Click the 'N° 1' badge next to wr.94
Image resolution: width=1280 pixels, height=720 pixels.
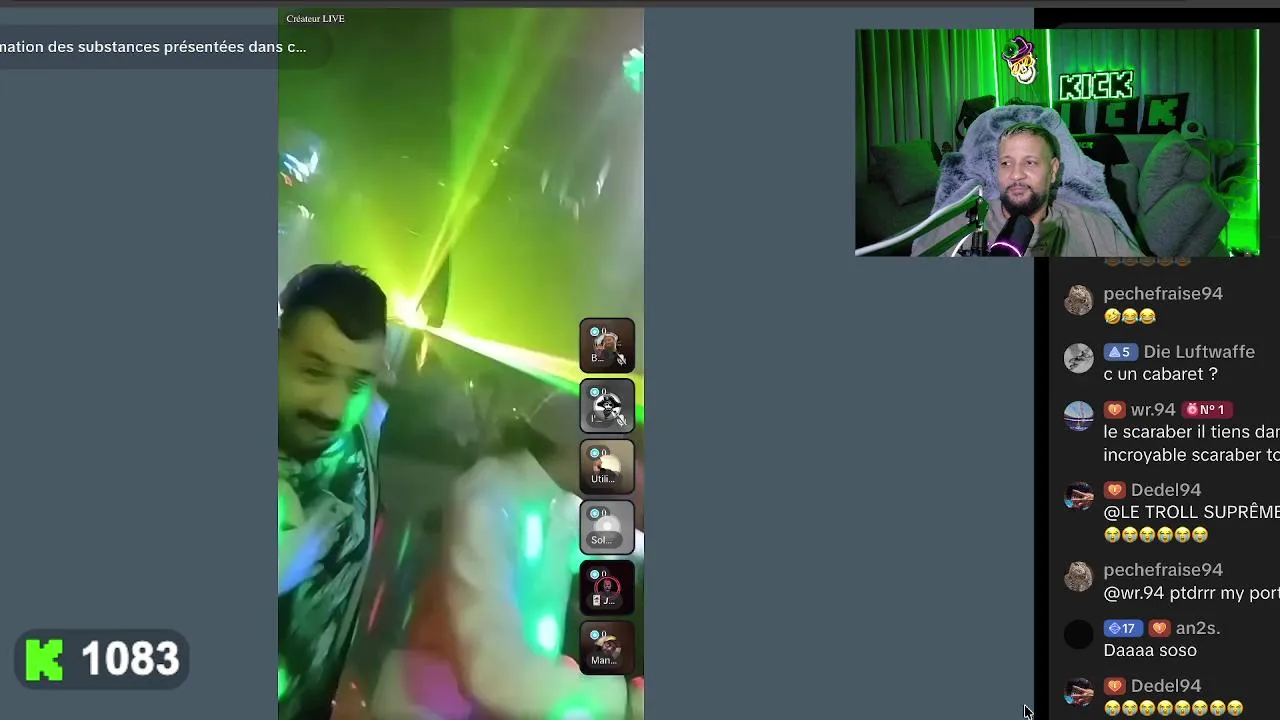pos(1207,410)
